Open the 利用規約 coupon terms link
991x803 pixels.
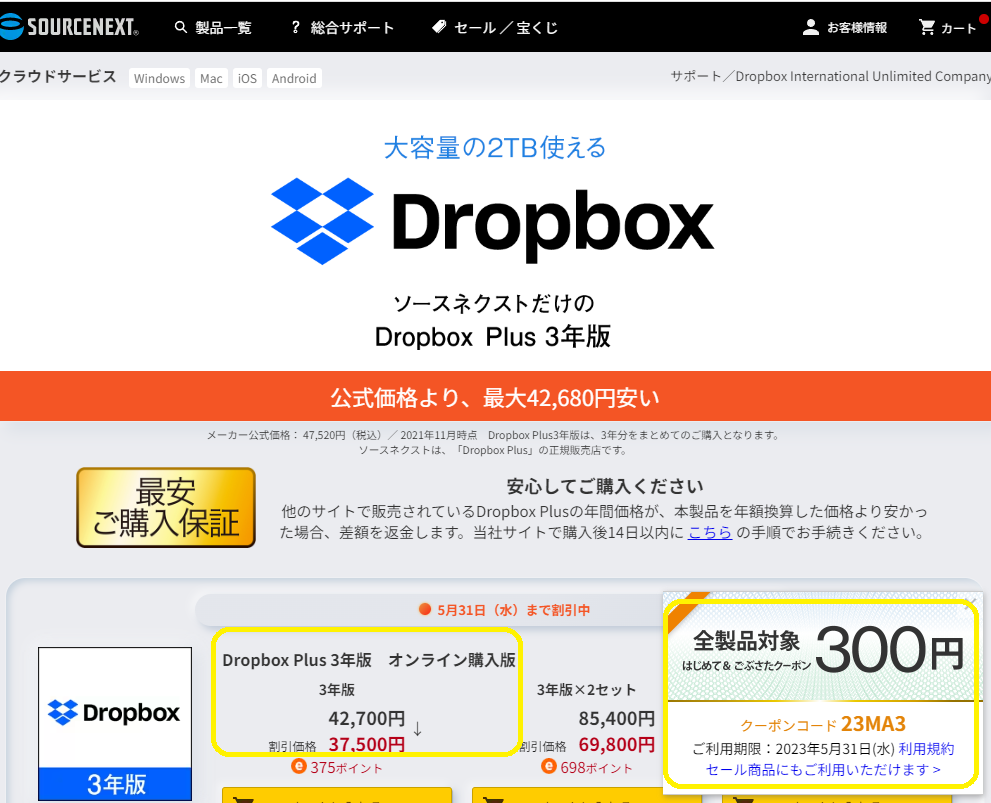click(x=927, y=749)
